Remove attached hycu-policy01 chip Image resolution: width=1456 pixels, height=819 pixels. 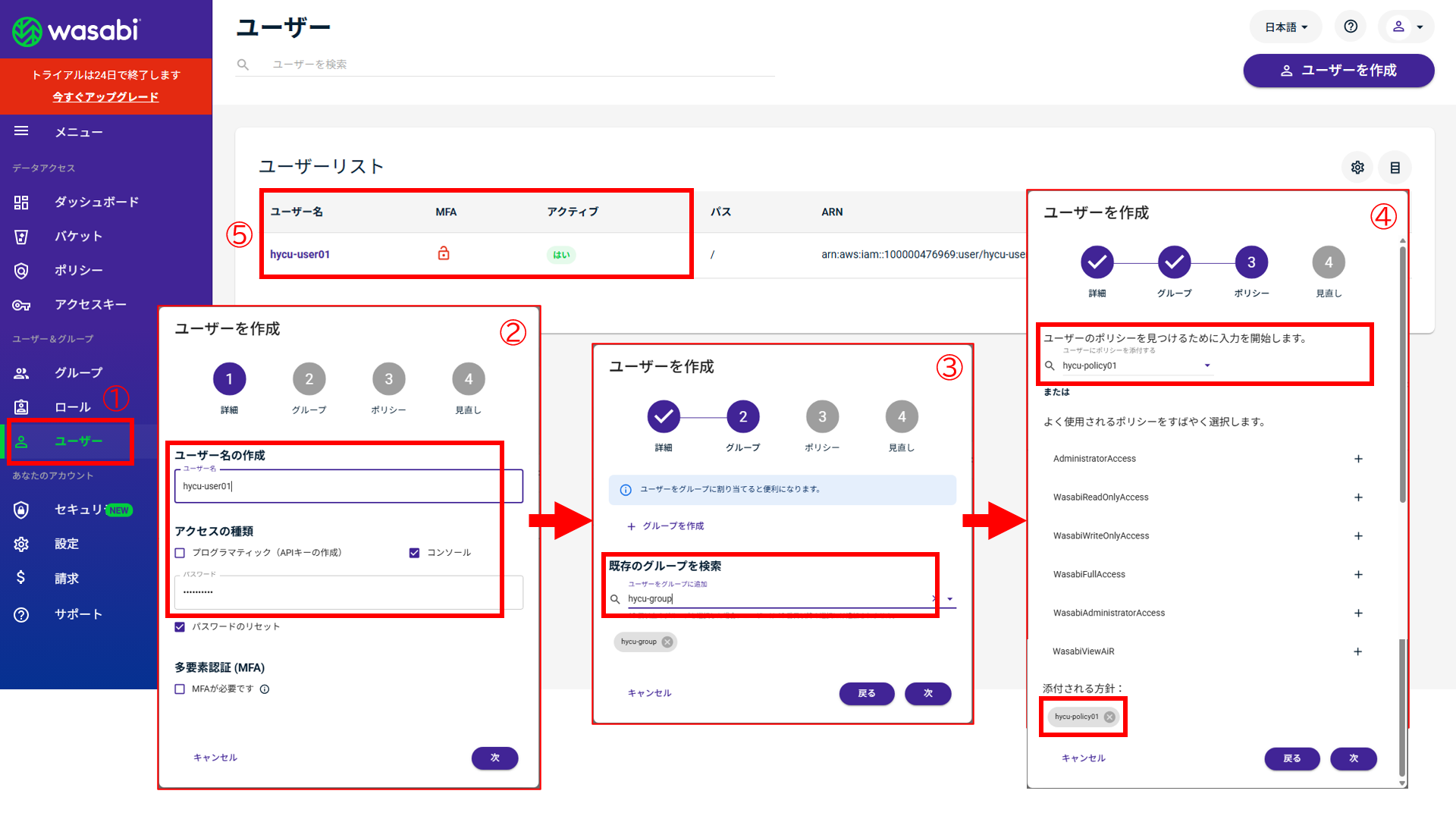pyautogui.click(x=1109, y=717)
